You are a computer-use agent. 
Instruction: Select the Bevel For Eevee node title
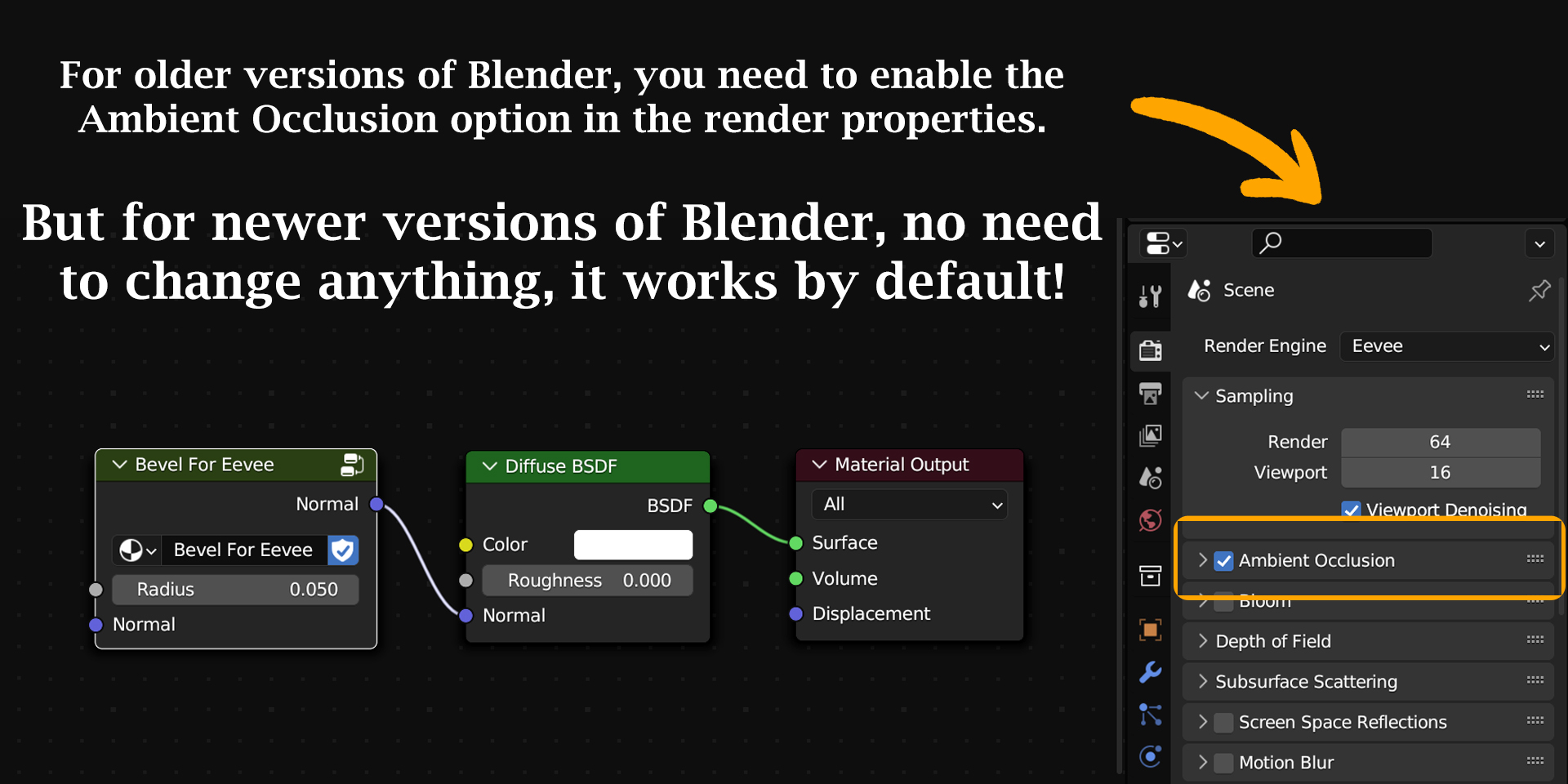204,465
